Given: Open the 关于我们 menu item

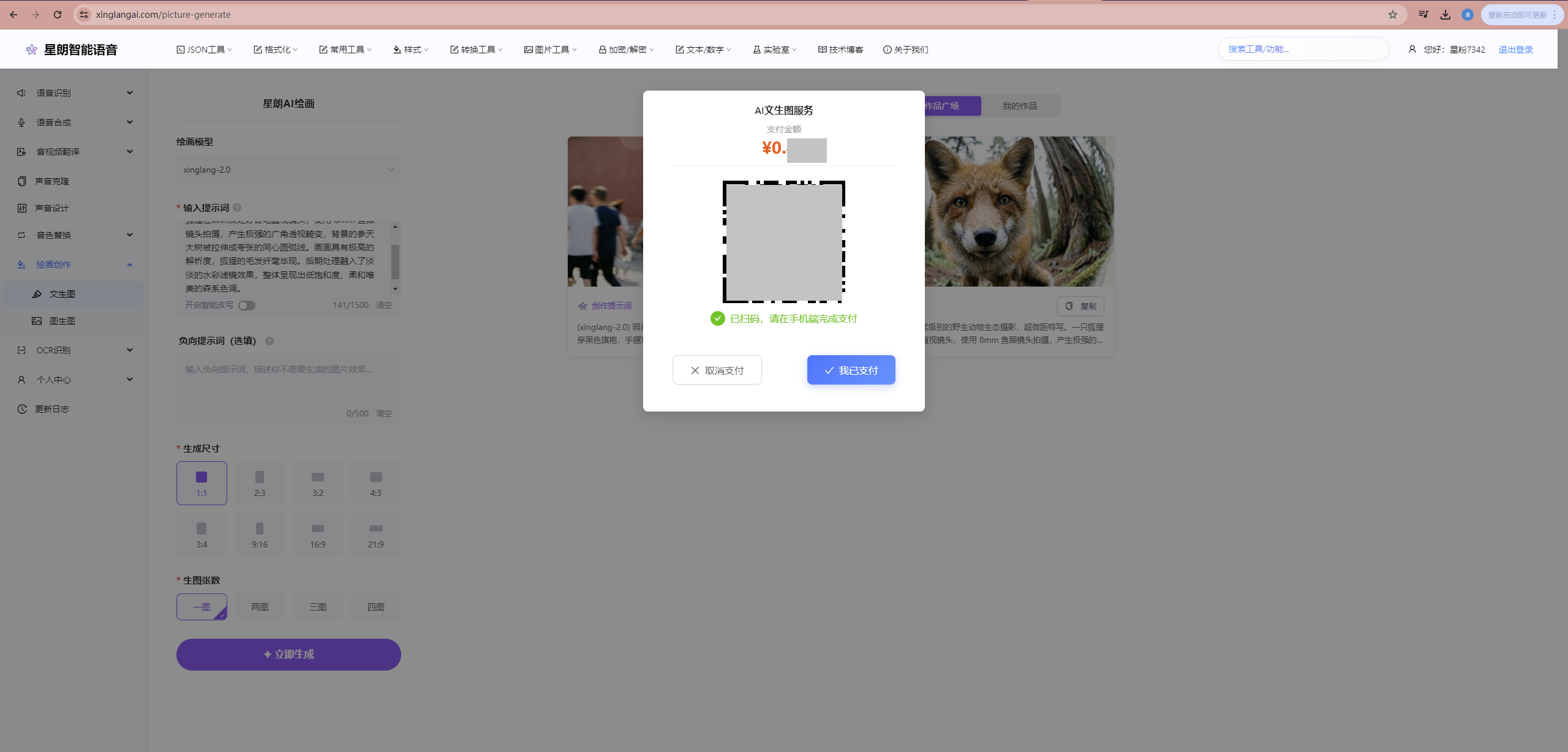Looking at the screenshot, I should pos(905,50).
